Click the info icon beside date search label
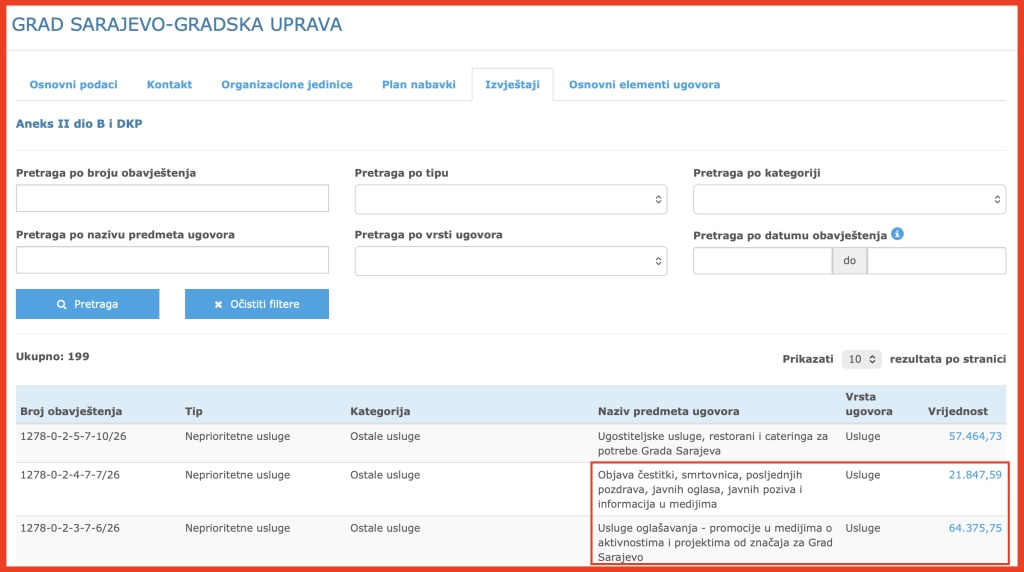1024x572 pixels. 897,234
